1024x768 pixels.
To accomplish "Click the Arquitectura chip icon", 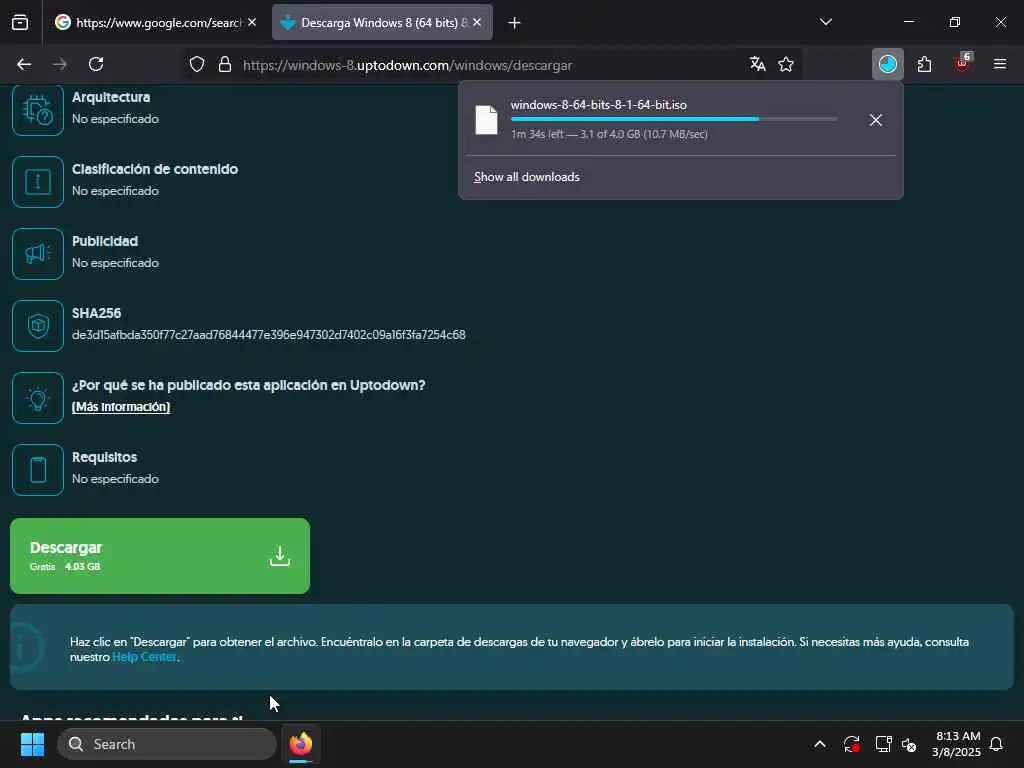I will point(38,110).
